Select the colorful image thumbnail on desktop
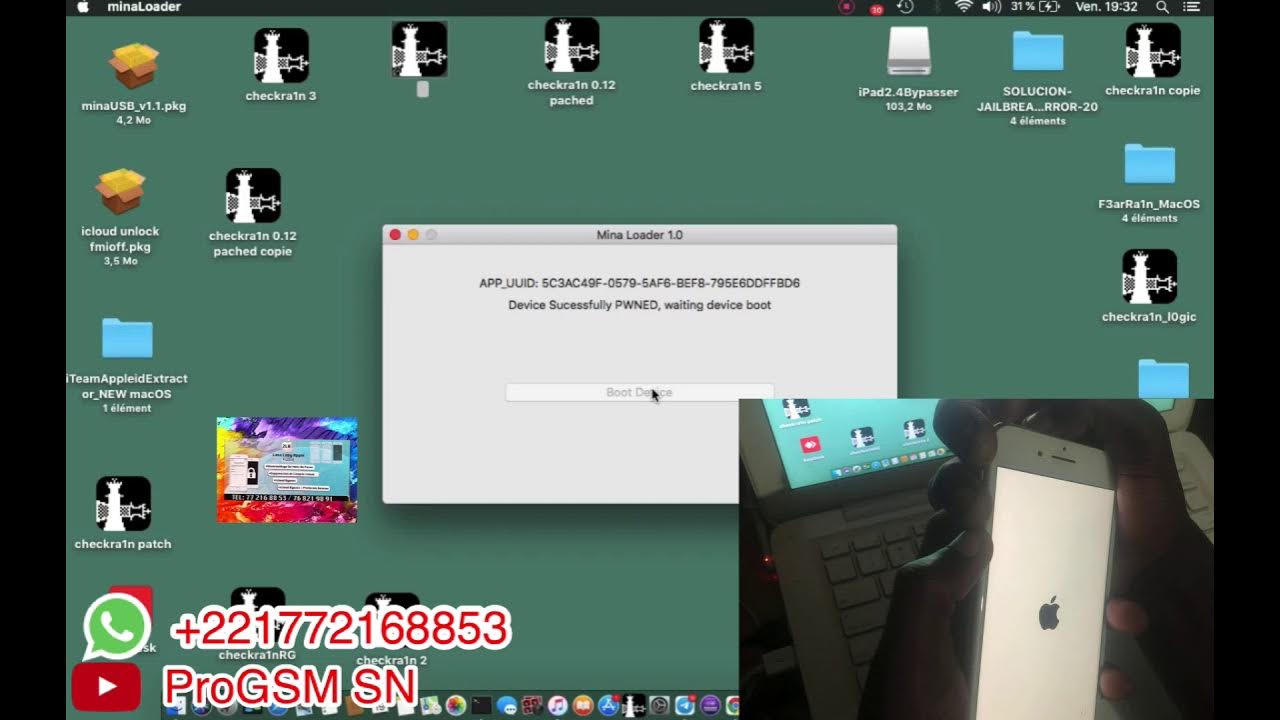1280x720 pixels. pyautogui.click(x=287, y=470)
